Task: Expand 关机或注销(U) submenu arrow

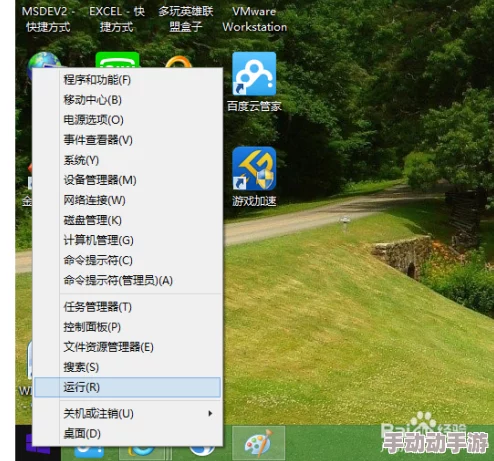Action: point(210,414)
